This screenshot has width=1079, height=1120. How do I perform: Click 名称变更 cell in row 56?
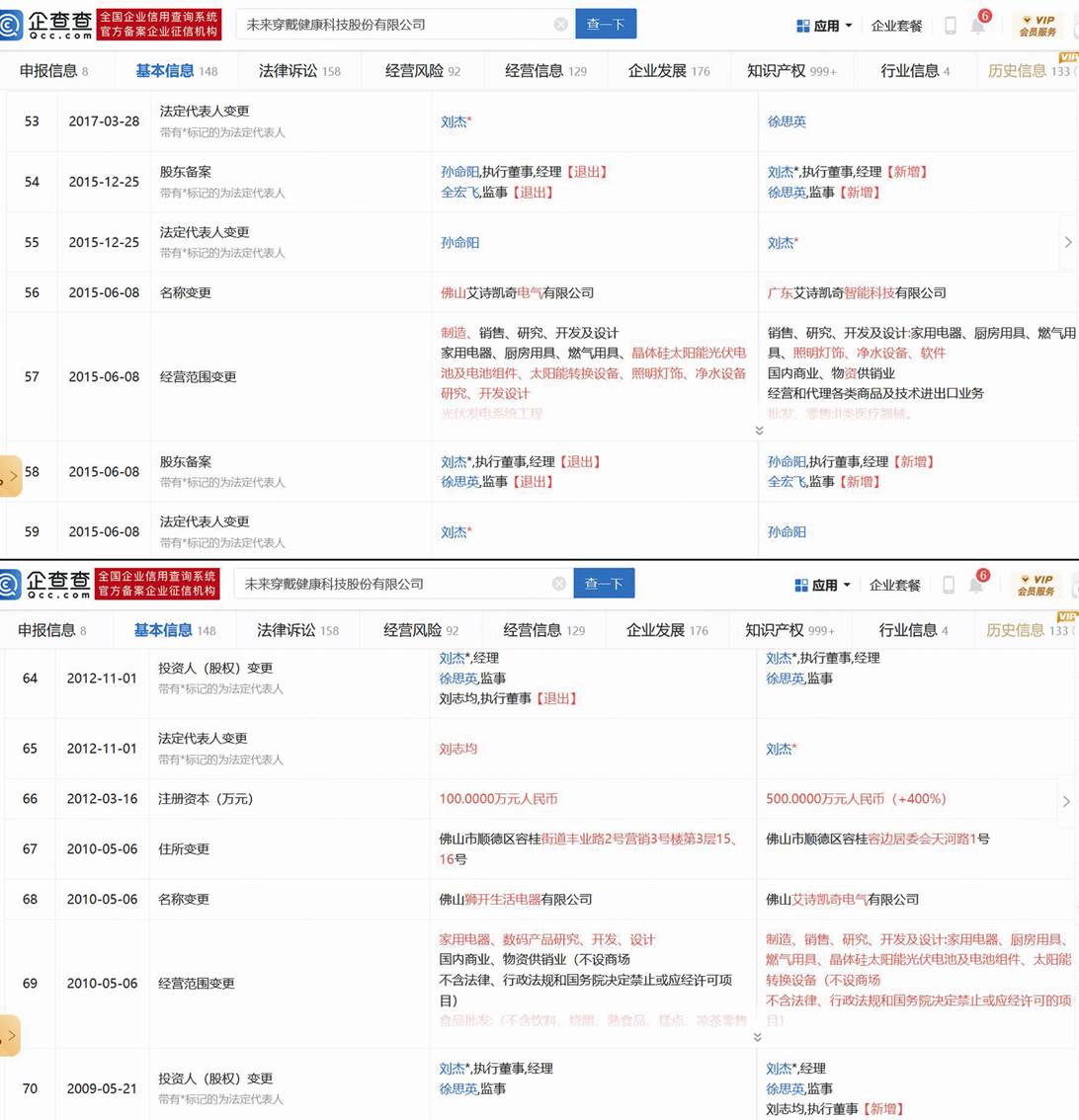[186, 292]
